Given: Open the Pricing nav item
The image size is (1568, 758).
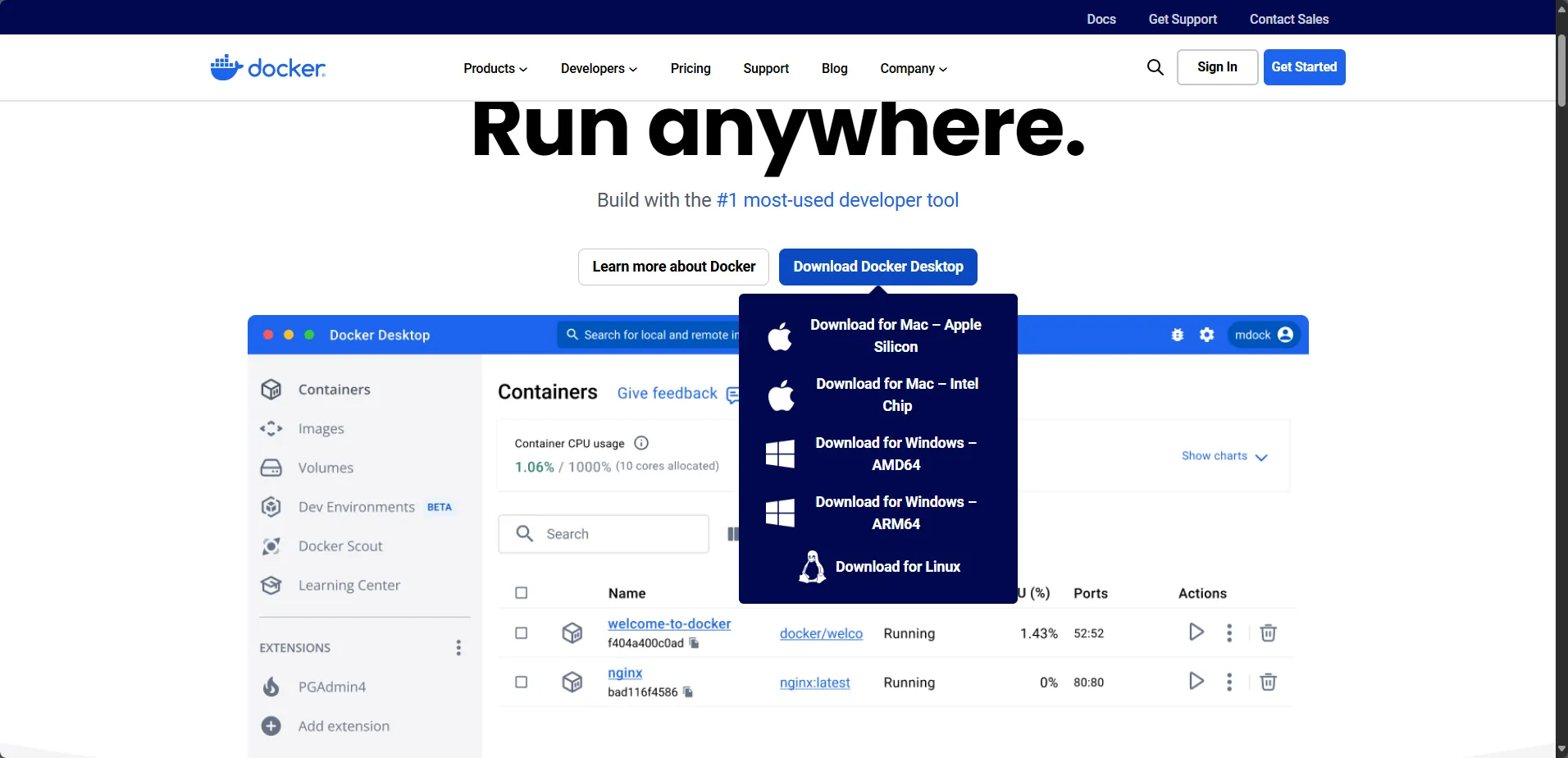Looking at the screenshot, I should [x=691, y=69].
